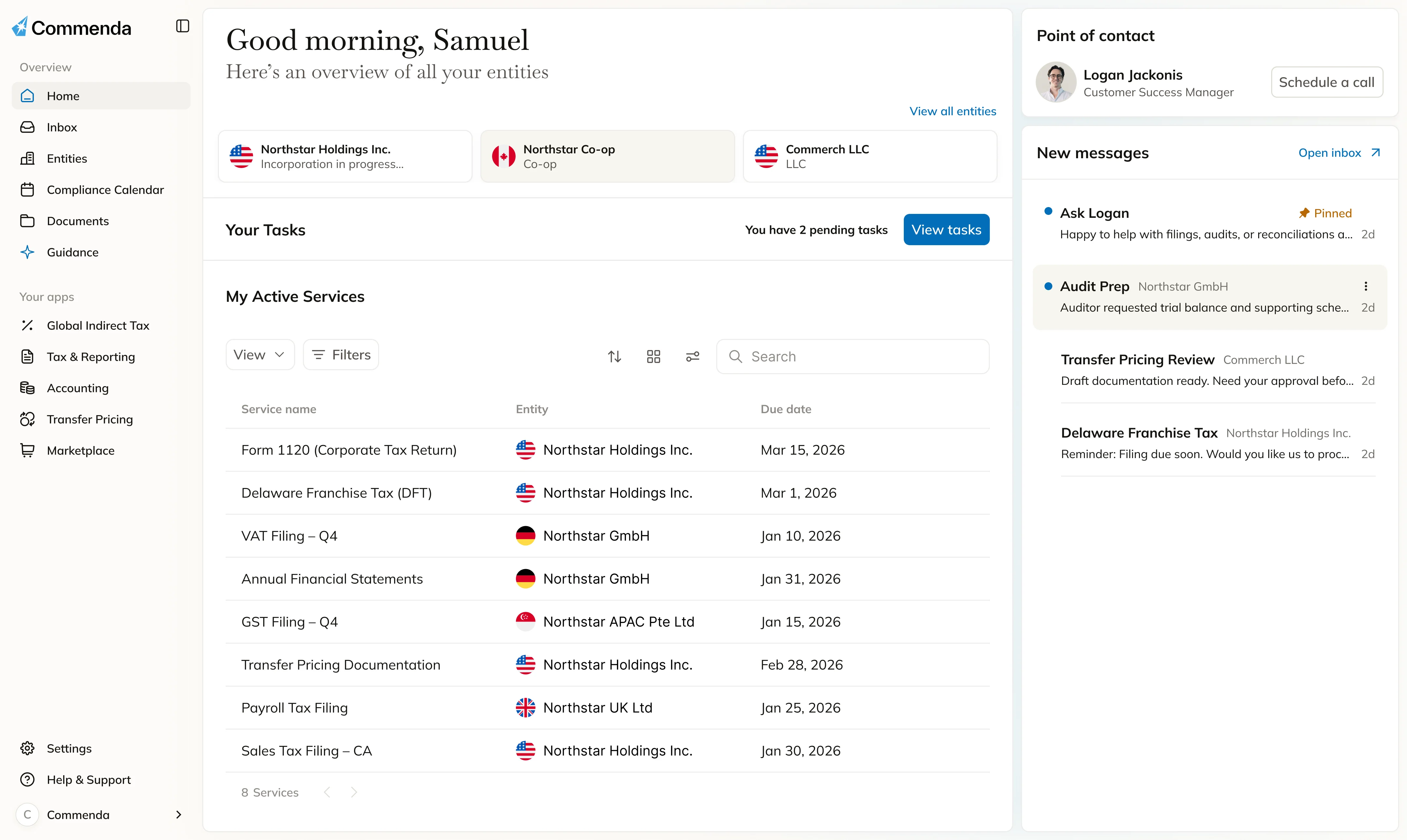The width and height of the screenshot is (1407, 840).
Task: Click the sort icon above the services table
Action: [x=614, y=356]
